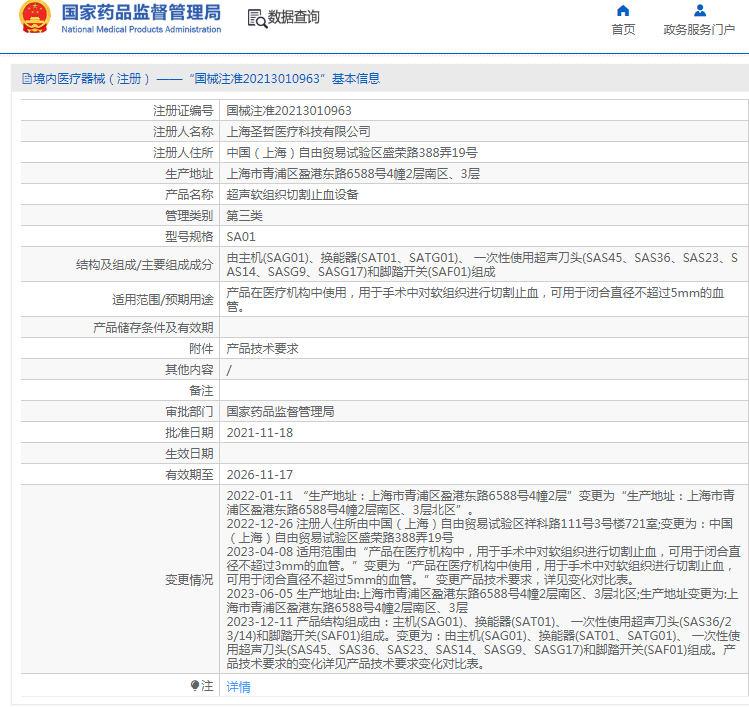Click the 注 bulb icon
This screenshot has width=749, height=707.
[194, 686]
